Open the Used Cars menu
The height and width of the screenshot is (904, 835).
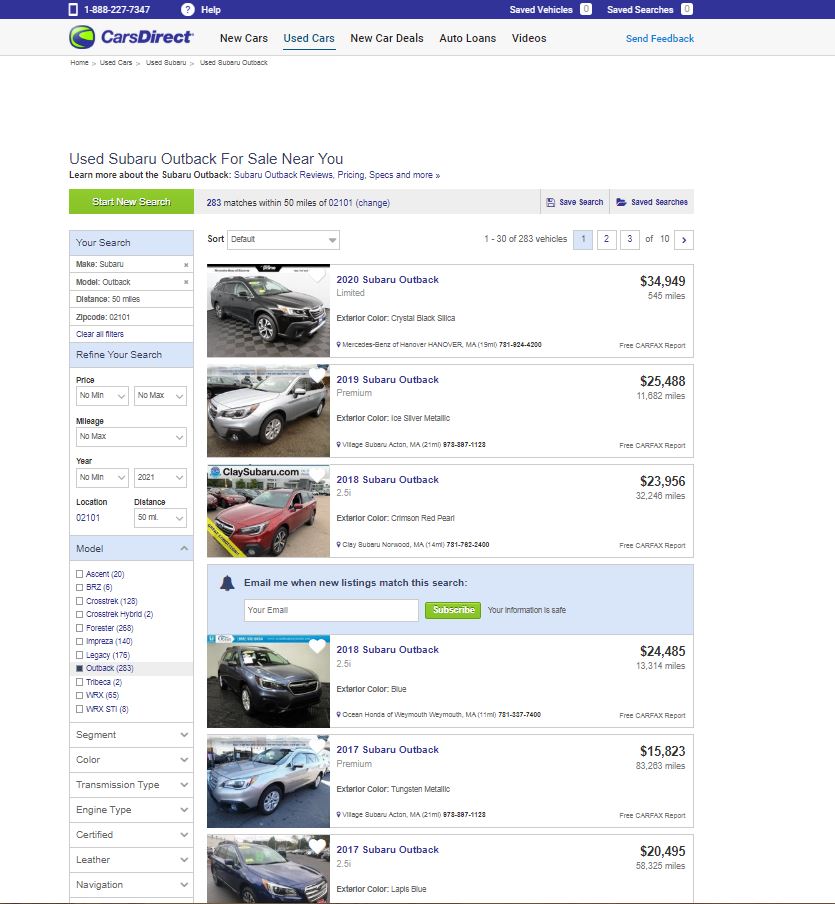pyautogui.click(x=309, y=38)
